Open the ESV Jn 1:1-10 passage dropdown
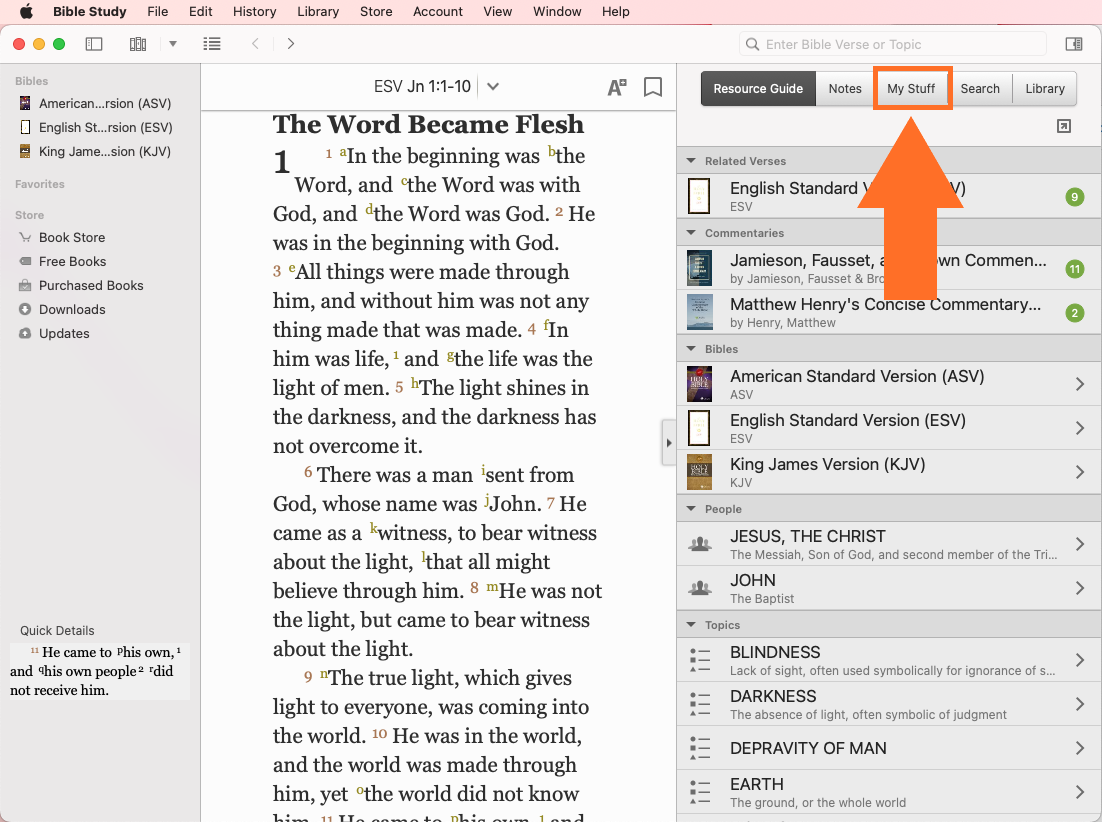 click(x=492, y=87)
